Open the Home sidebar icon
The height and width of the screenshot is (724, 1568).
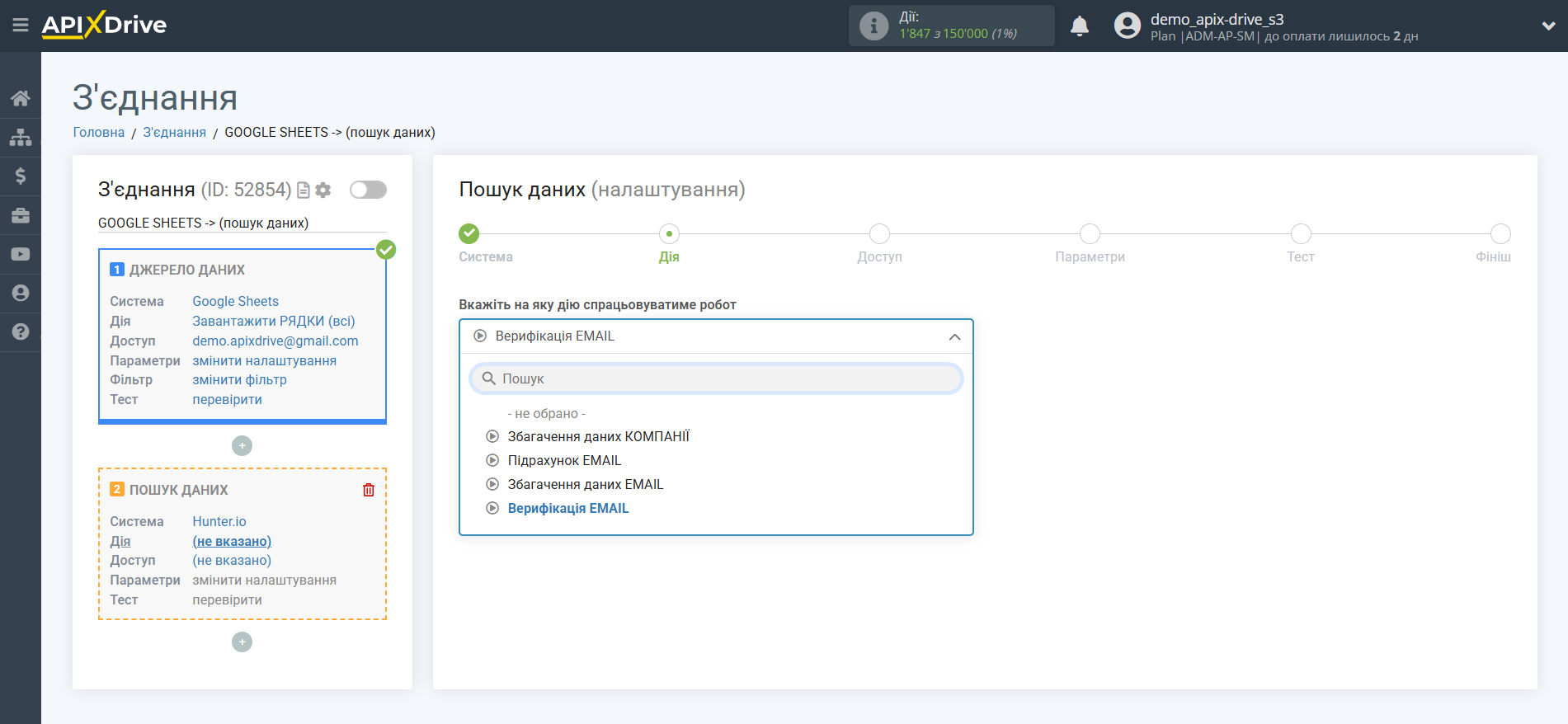point(21,98)
